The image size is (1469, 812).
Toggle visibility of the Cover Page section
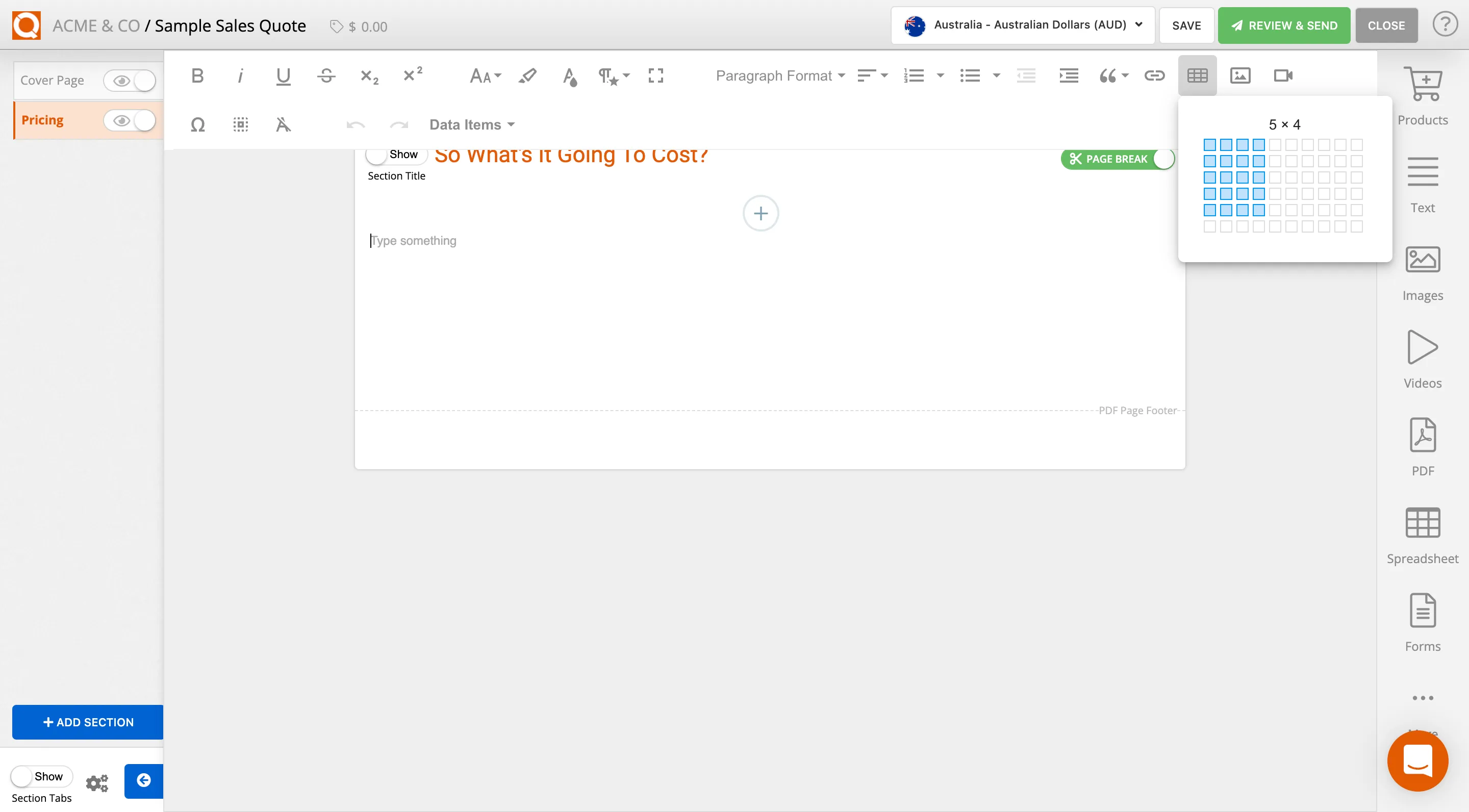pos(130,81)
